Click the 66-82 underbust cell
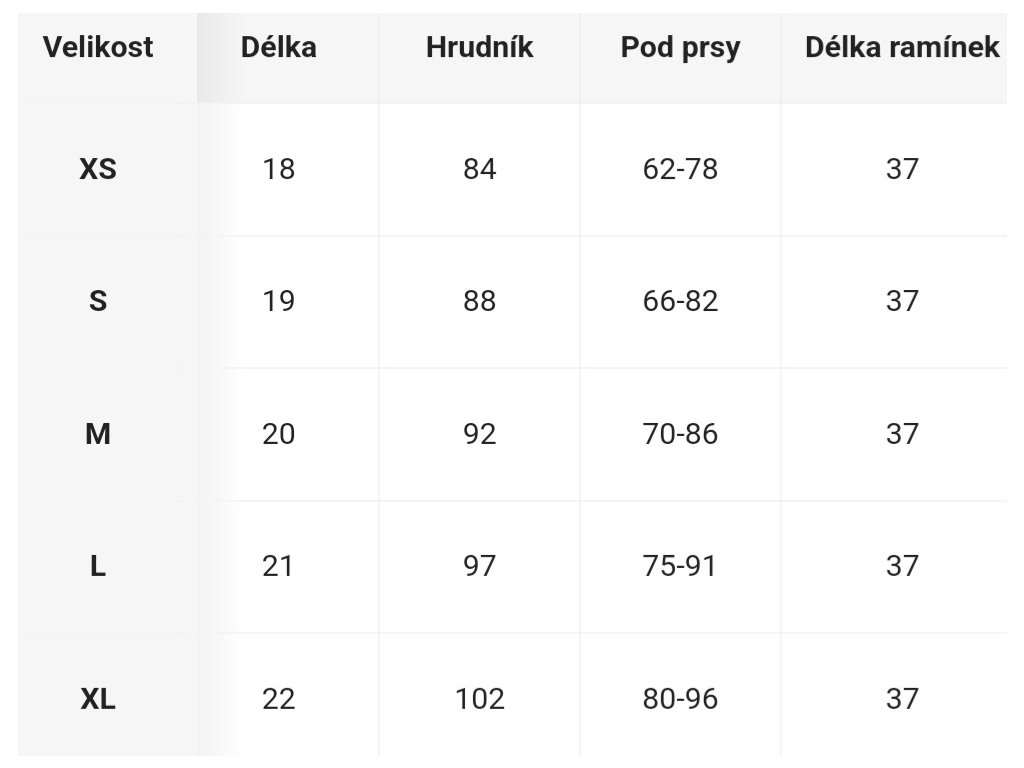The height and width of the screenshot is (768, 1024). pyautogui.click(x=680, y=301)
